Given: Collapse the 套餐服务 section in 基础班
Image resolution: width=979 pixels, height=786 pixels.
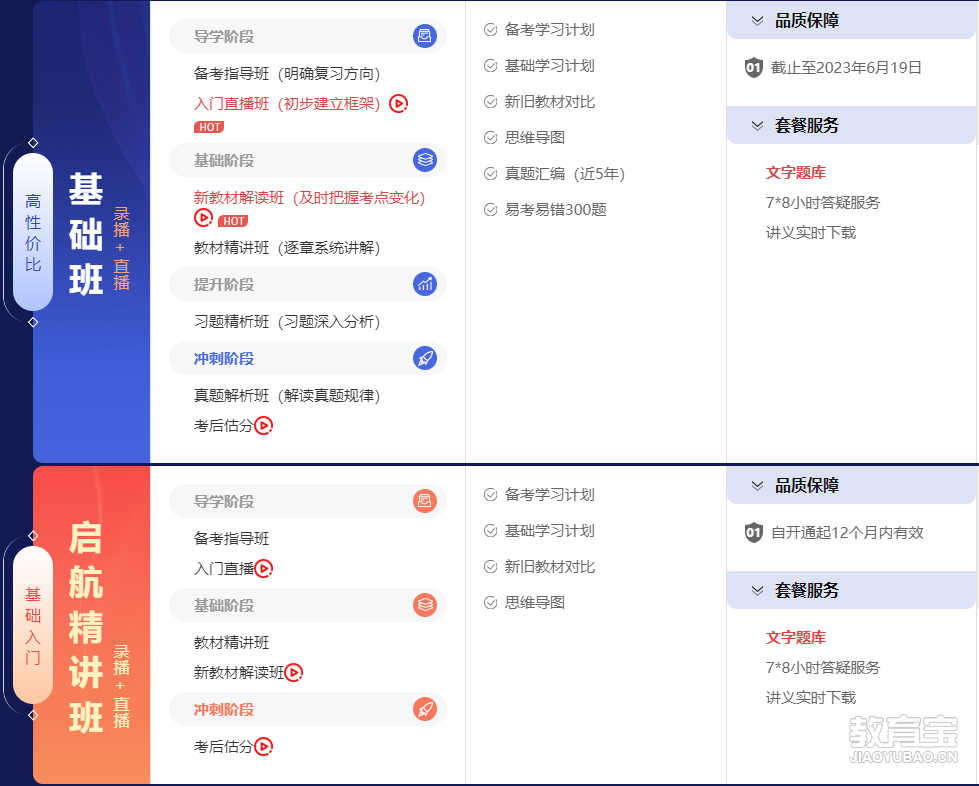Looking at the screenshot, I should point(757,126).
